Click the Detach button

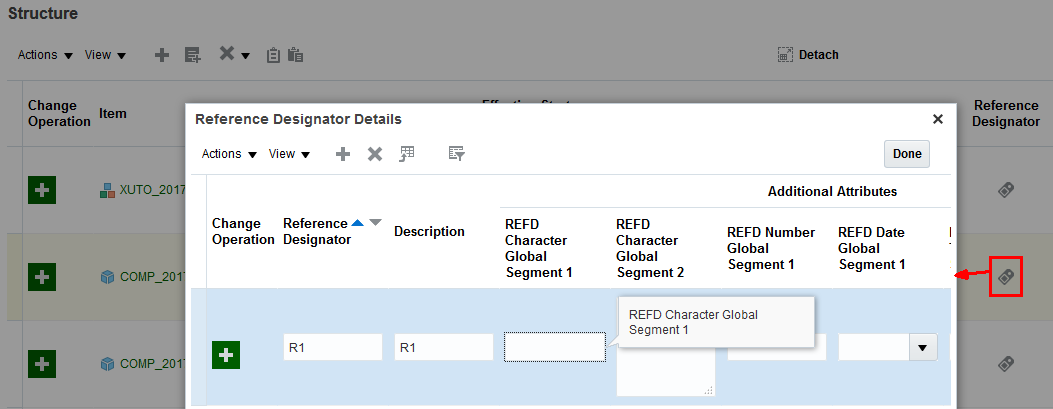[808, 55]
